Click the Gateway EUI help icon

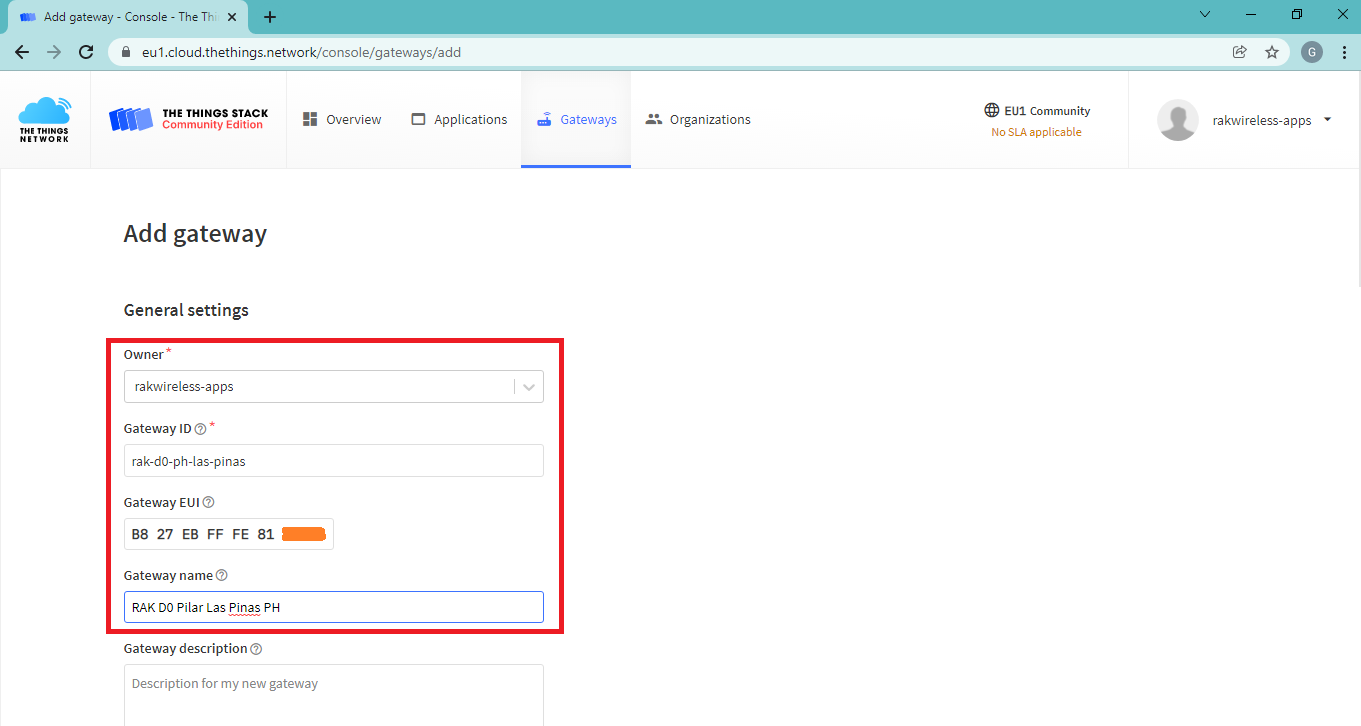click(x=208, y=503)
